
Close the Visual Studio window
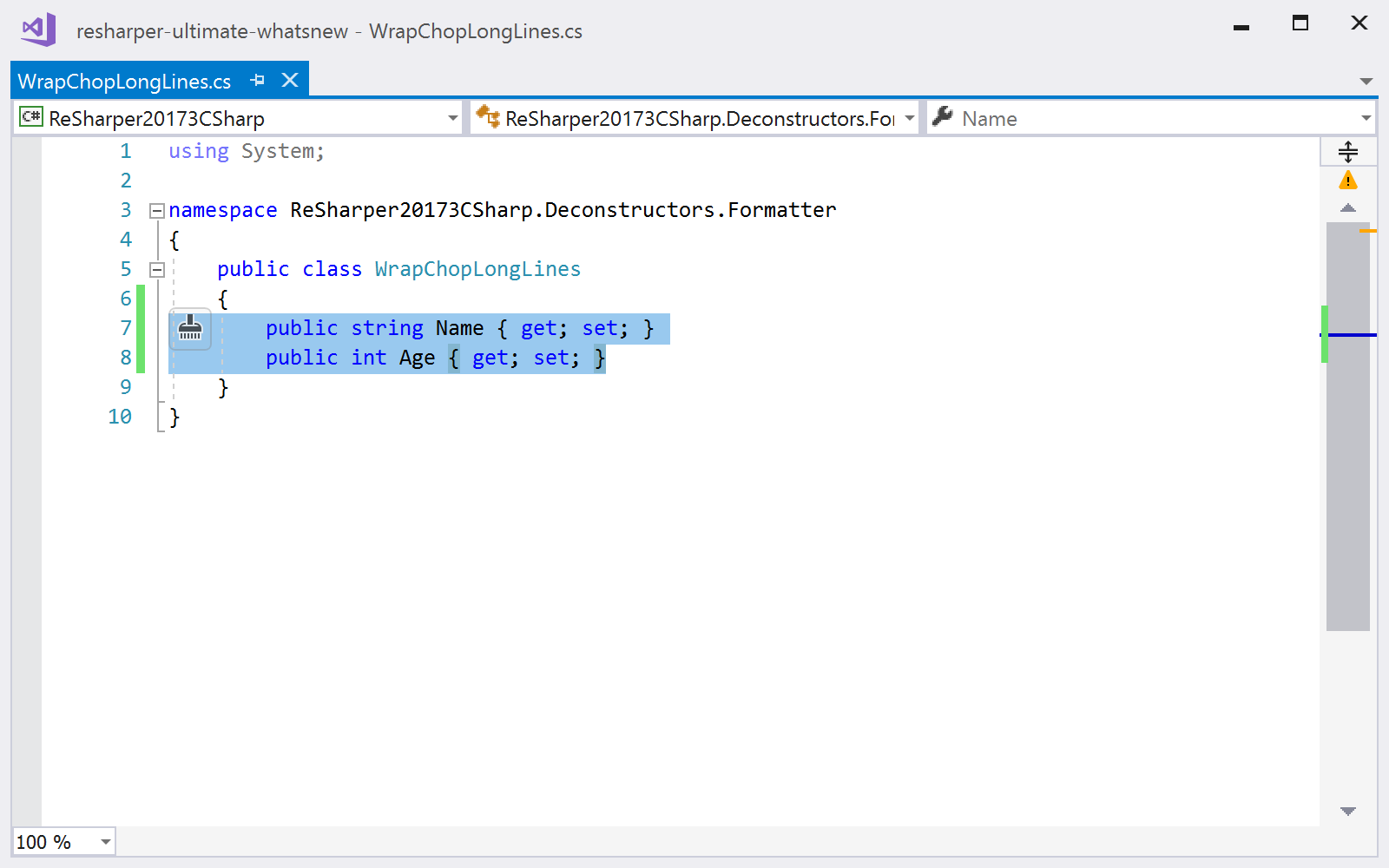(1359, 23)
